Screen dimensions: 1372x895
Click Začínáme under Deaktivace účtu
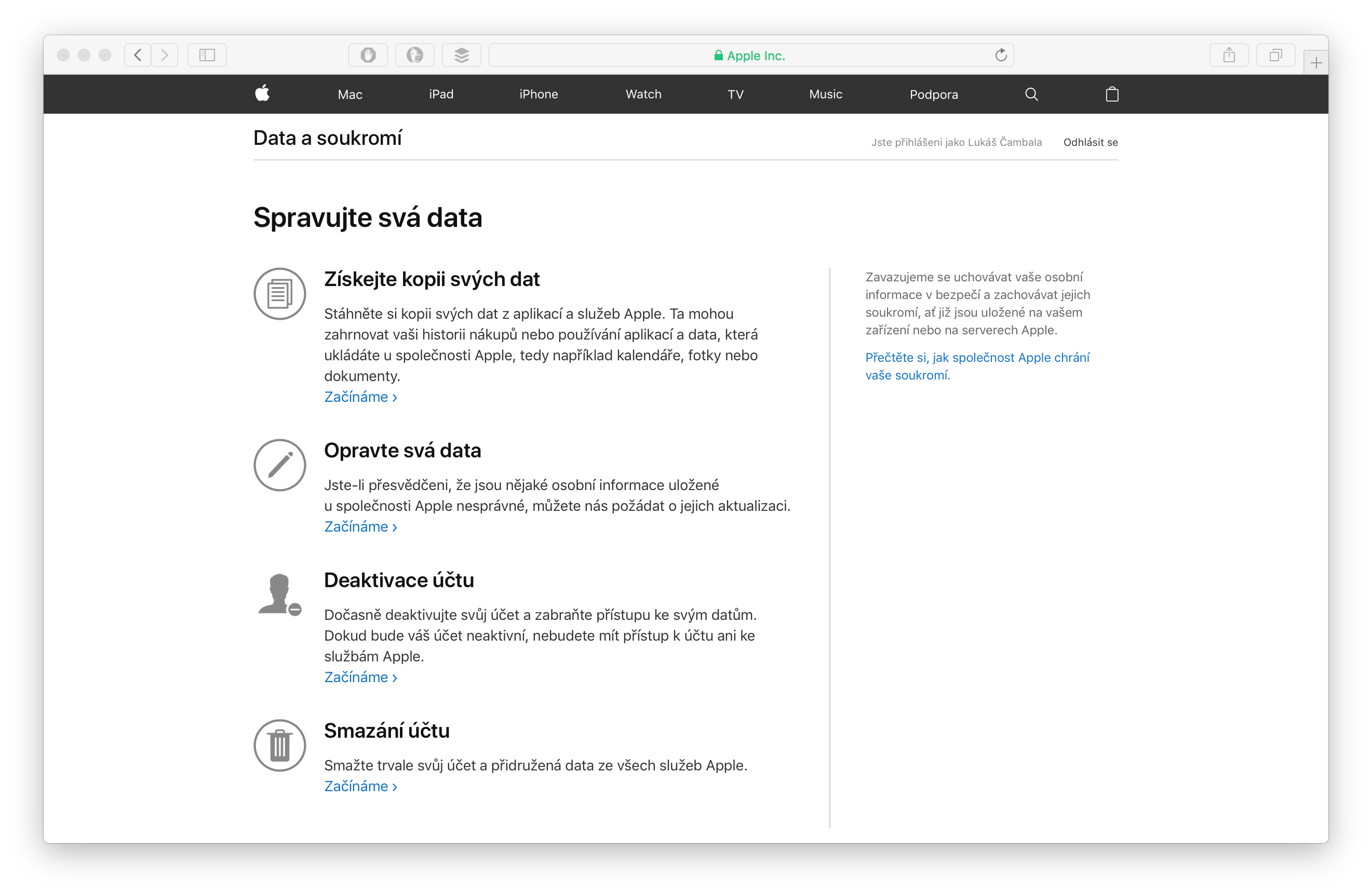coord(360,677)
